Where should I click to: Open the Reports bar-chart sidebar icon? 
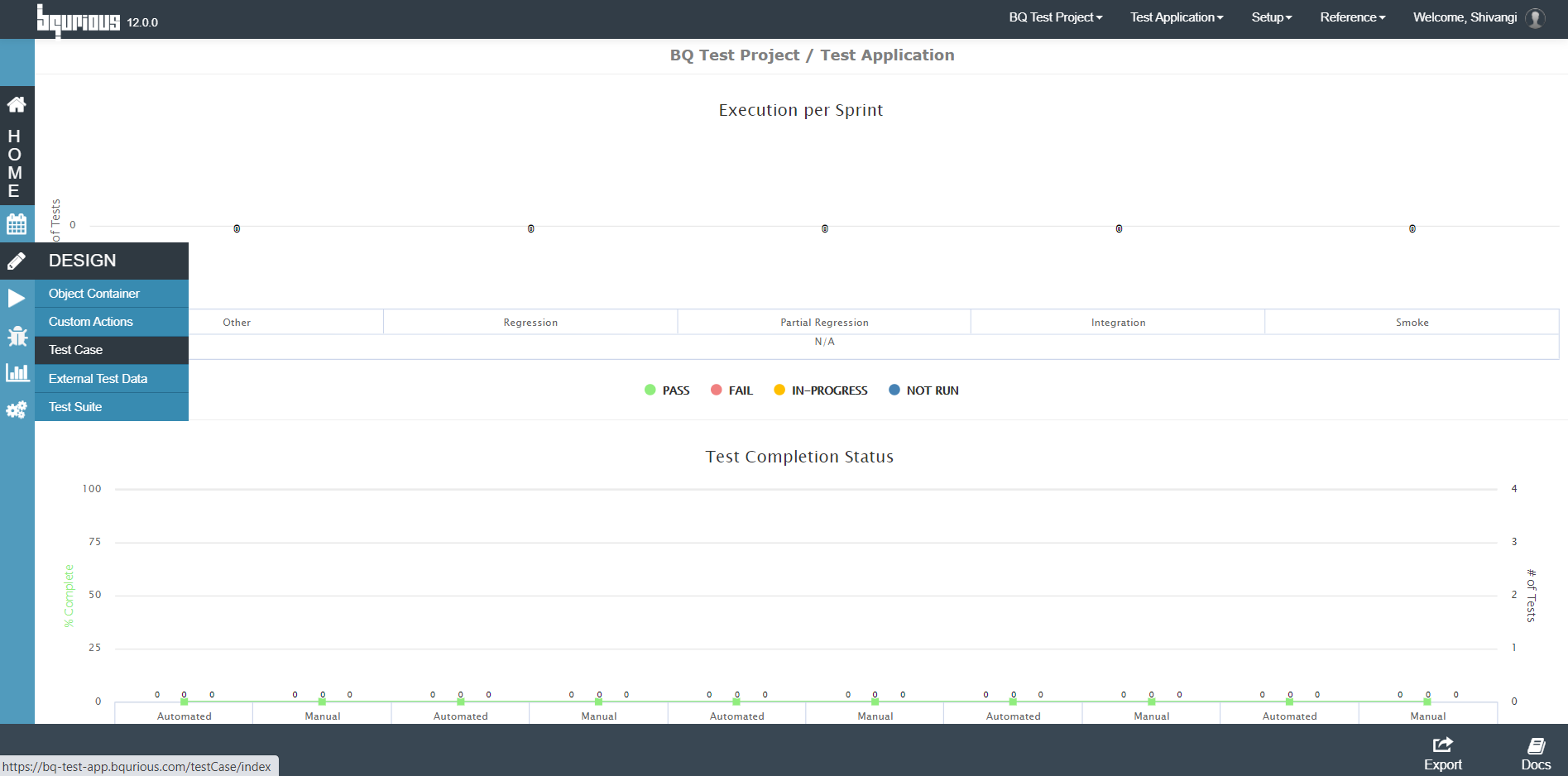click(x=17, y=372)
